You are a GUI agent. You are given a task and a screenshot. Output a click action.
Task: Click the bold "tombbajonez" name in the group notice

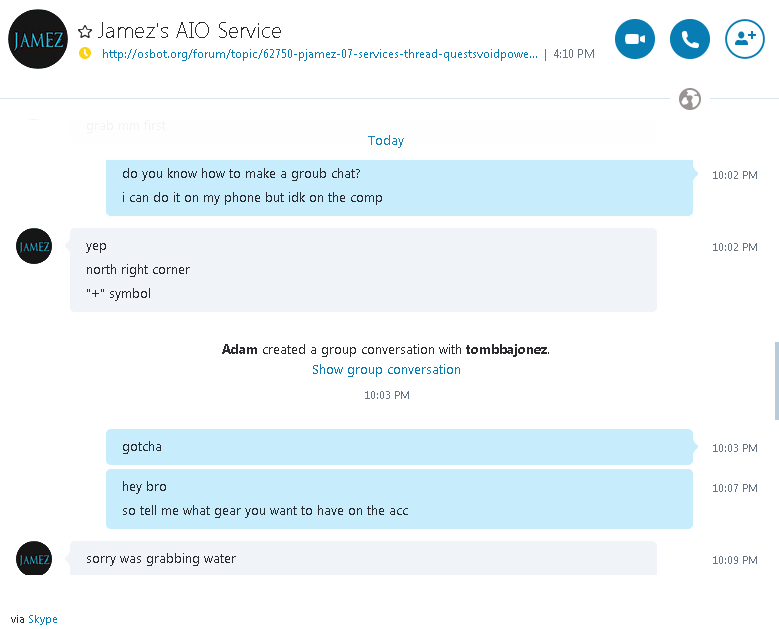507,350
